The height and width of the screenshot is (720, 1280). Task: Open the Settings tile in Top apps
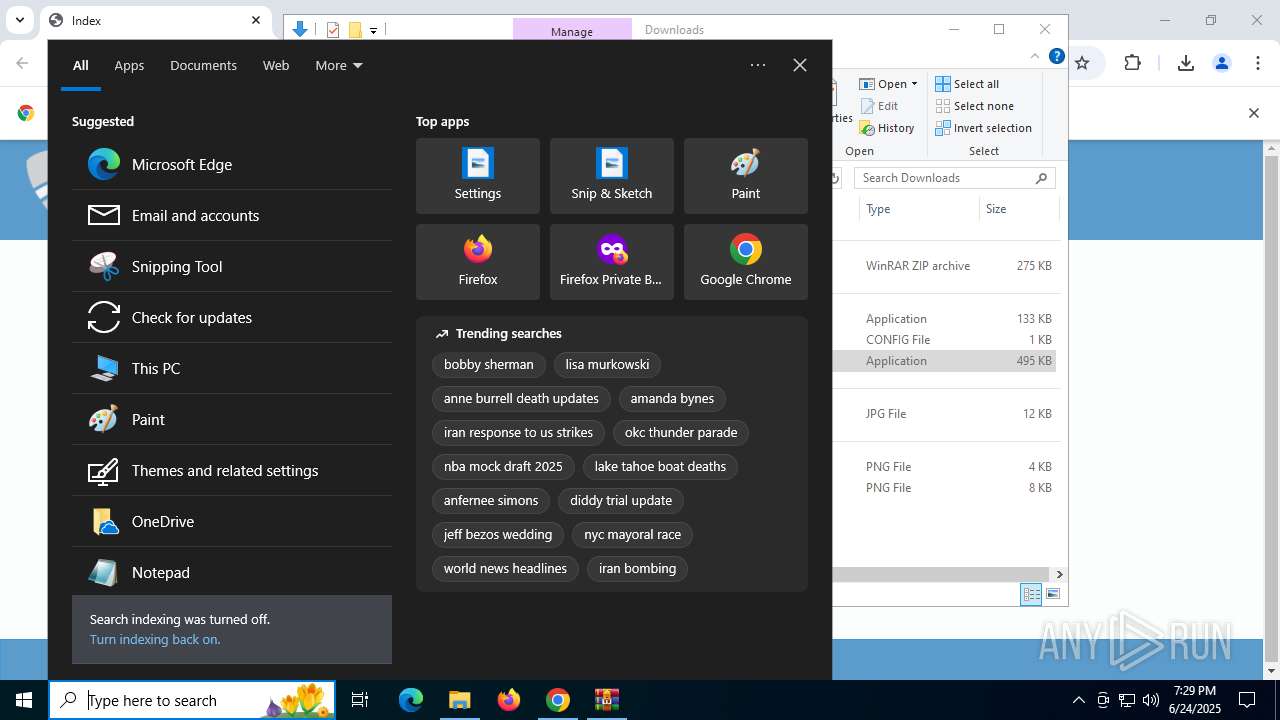478,176
